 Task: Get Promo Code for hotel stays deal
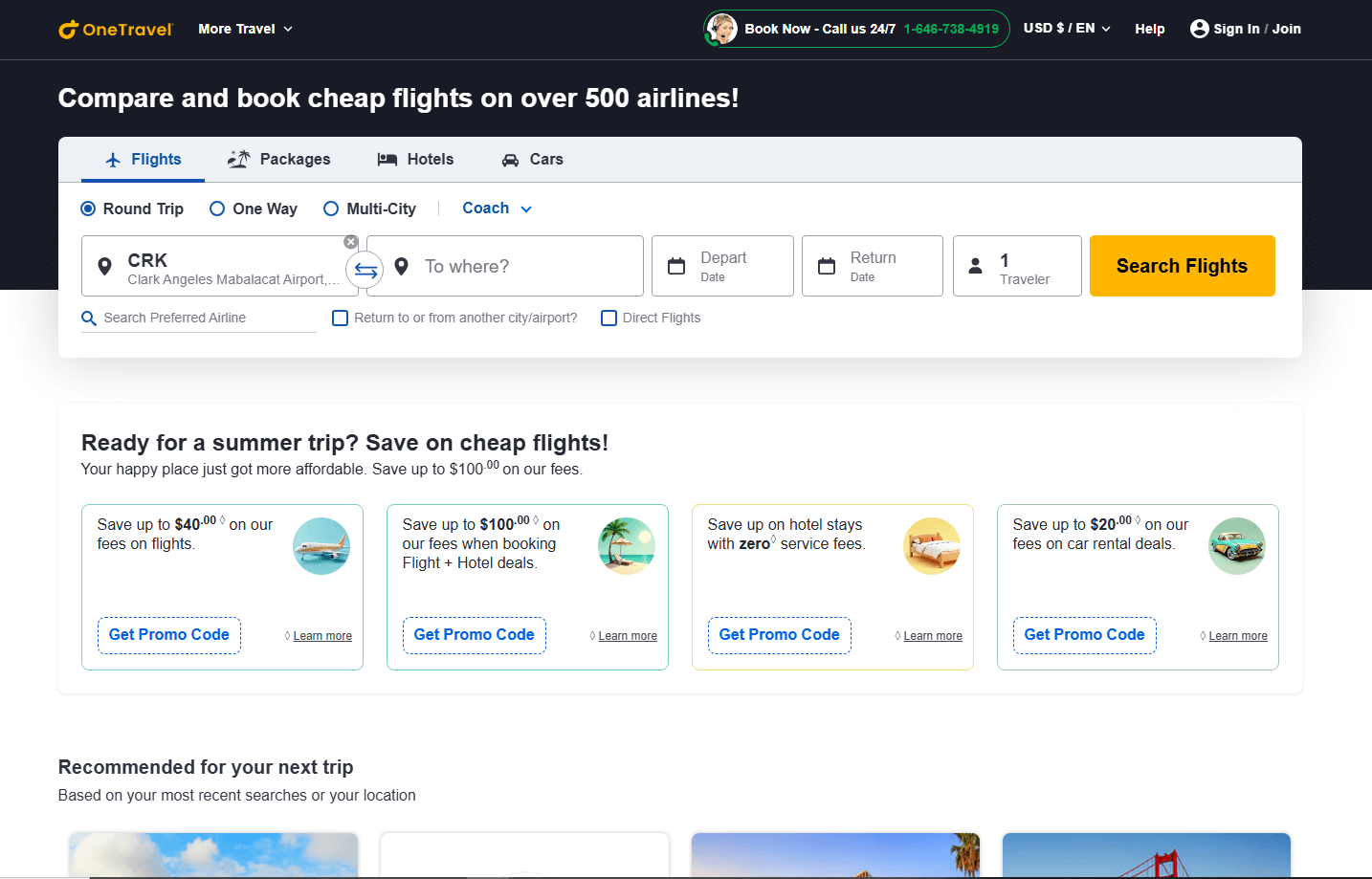tap(779, 634)
